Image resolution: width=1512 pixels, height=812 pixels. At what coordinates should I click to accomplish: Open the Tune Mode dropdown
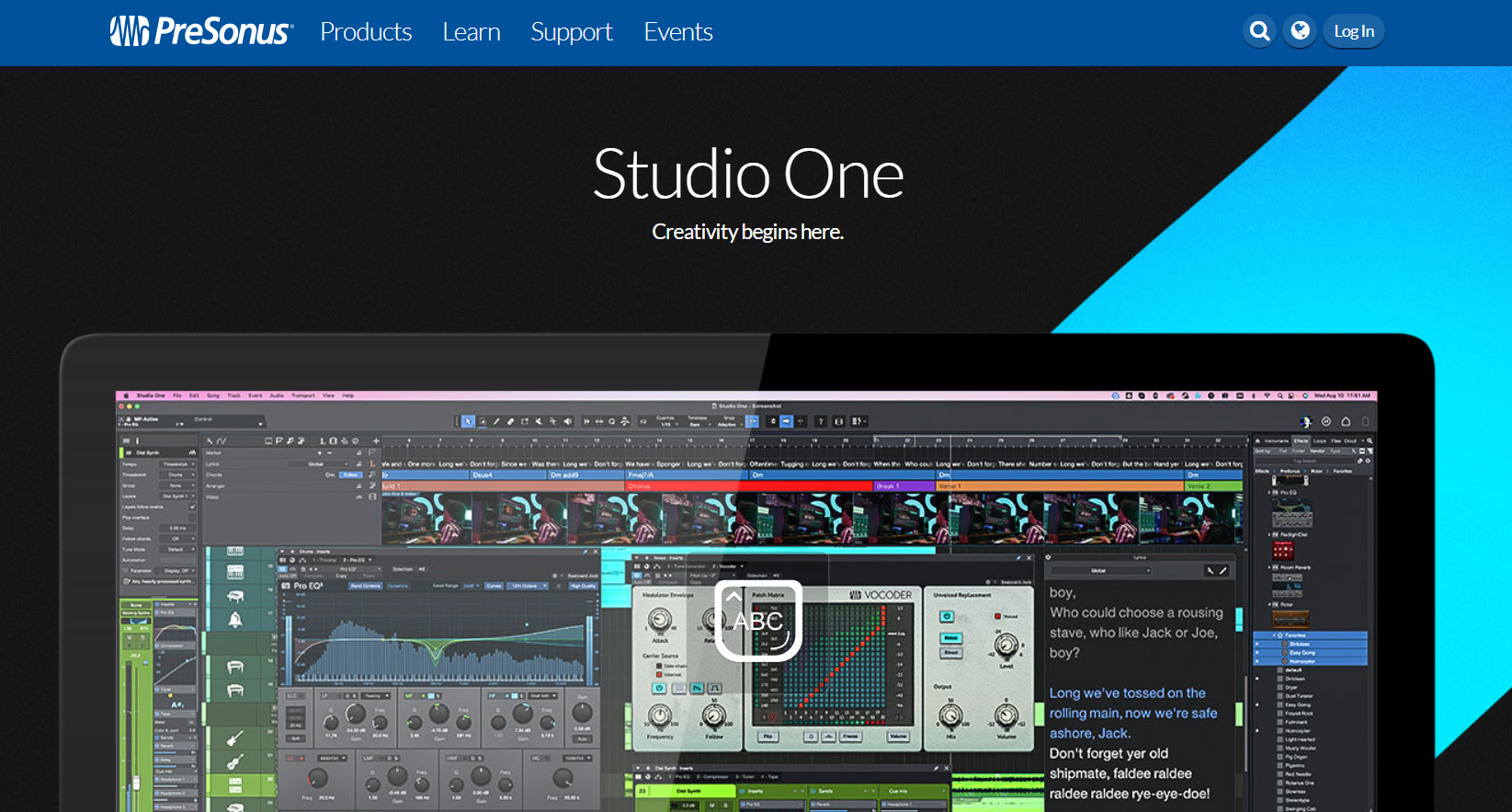click(x=176, y=549)
